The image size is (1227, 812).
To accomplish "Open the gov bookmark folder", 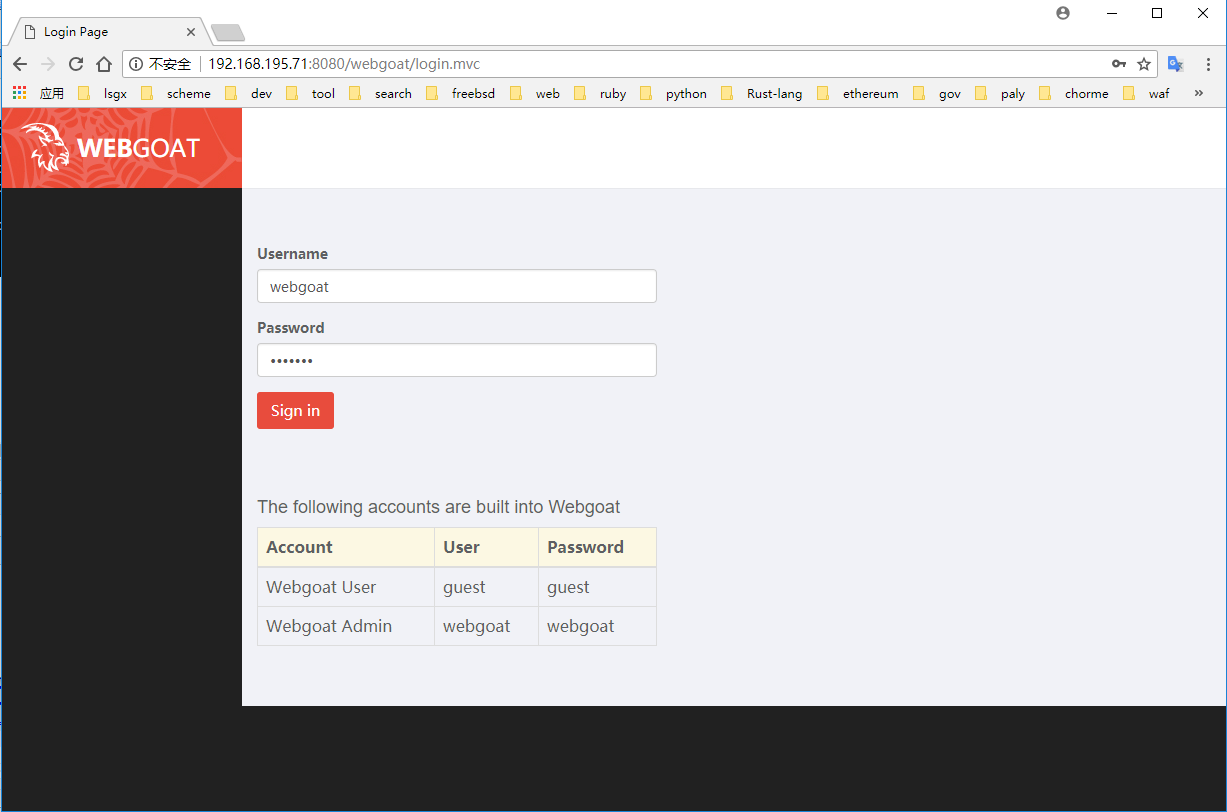I will click(x=936, y=93).
